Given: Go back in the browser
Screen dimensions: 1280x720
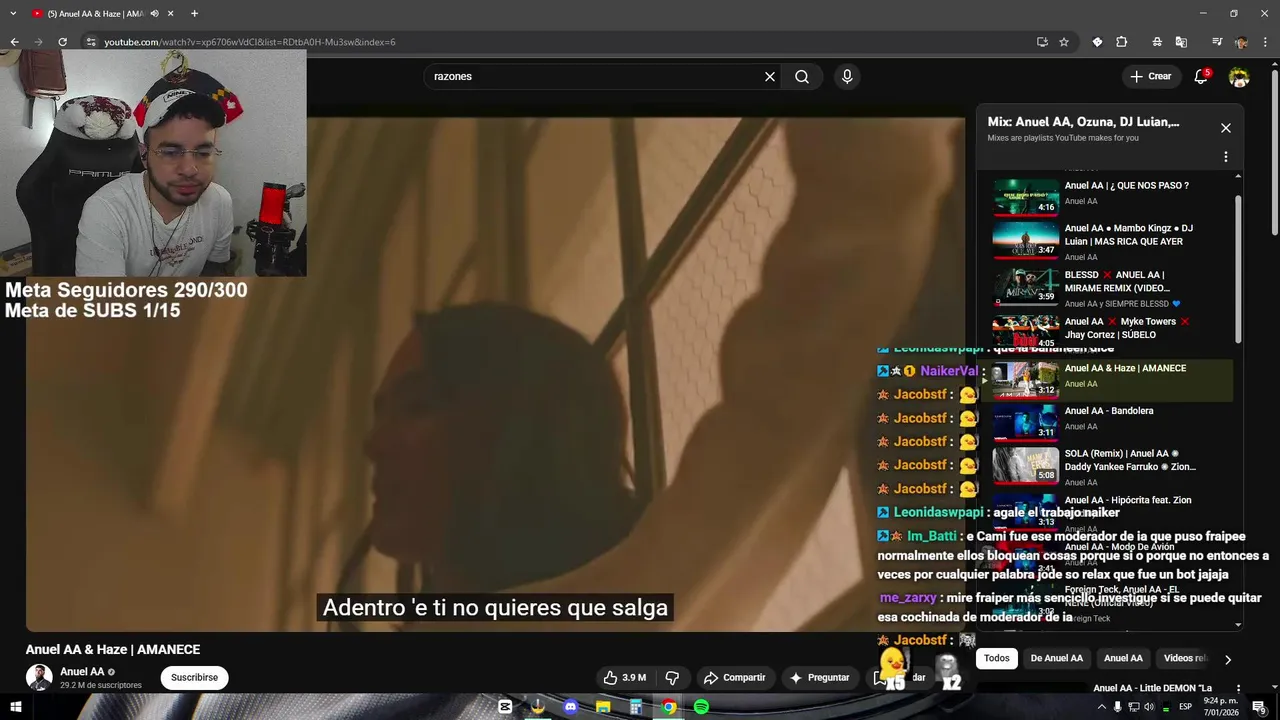Looking at the screenshot, I should point(15,42).
